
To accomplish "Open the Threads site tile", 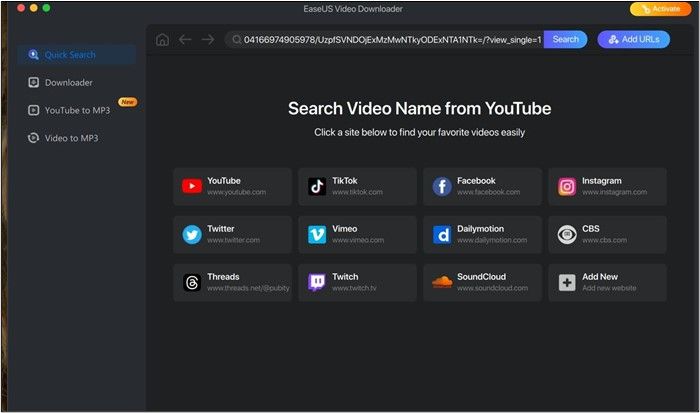I will click(x=232, y=282).
